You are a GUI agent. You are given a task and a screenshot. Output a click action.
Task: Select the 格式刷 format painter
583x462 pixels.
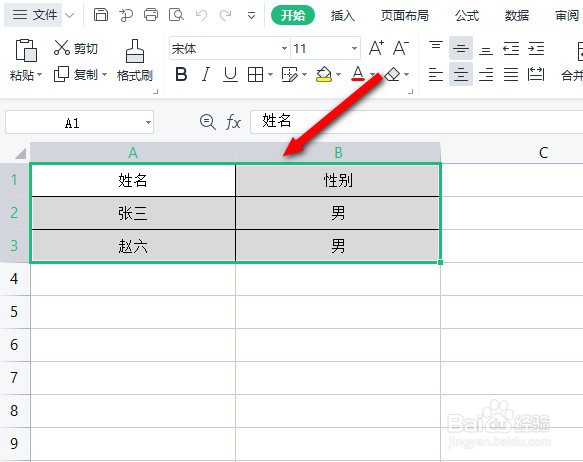click(135, 60)
